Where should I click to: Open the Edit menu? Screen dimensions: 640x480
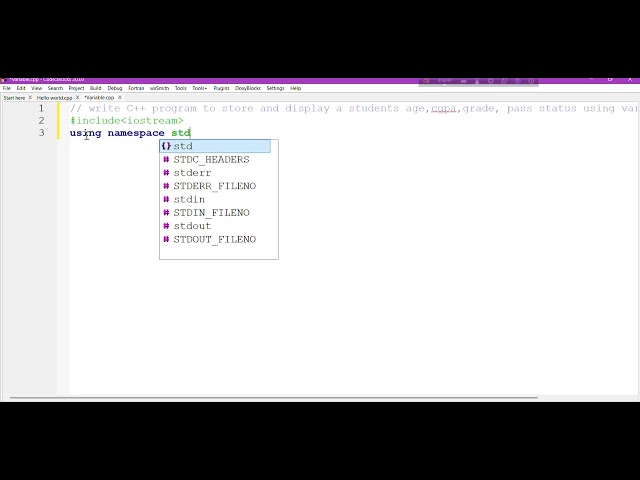point(21,88)
